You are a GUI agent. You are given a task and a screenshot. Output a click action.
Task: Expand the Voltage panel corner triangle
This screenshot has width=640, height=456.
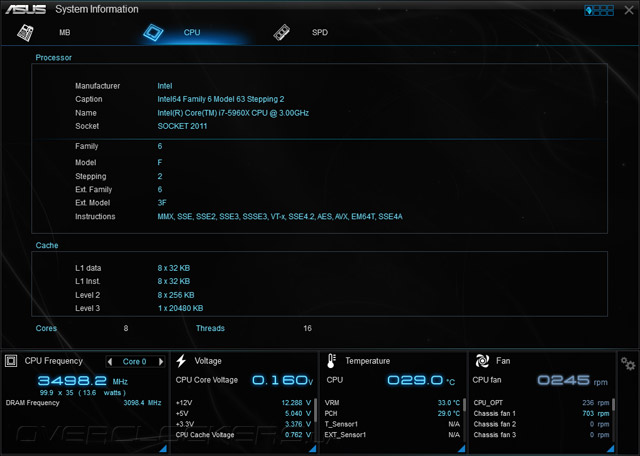pos(313,449)
